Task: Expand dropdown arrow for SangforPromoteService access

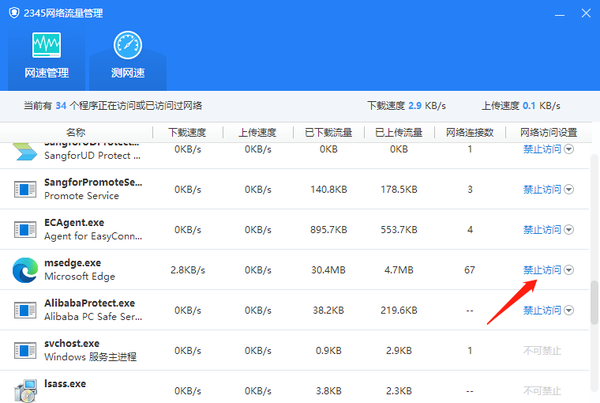Action: [569, 189]
